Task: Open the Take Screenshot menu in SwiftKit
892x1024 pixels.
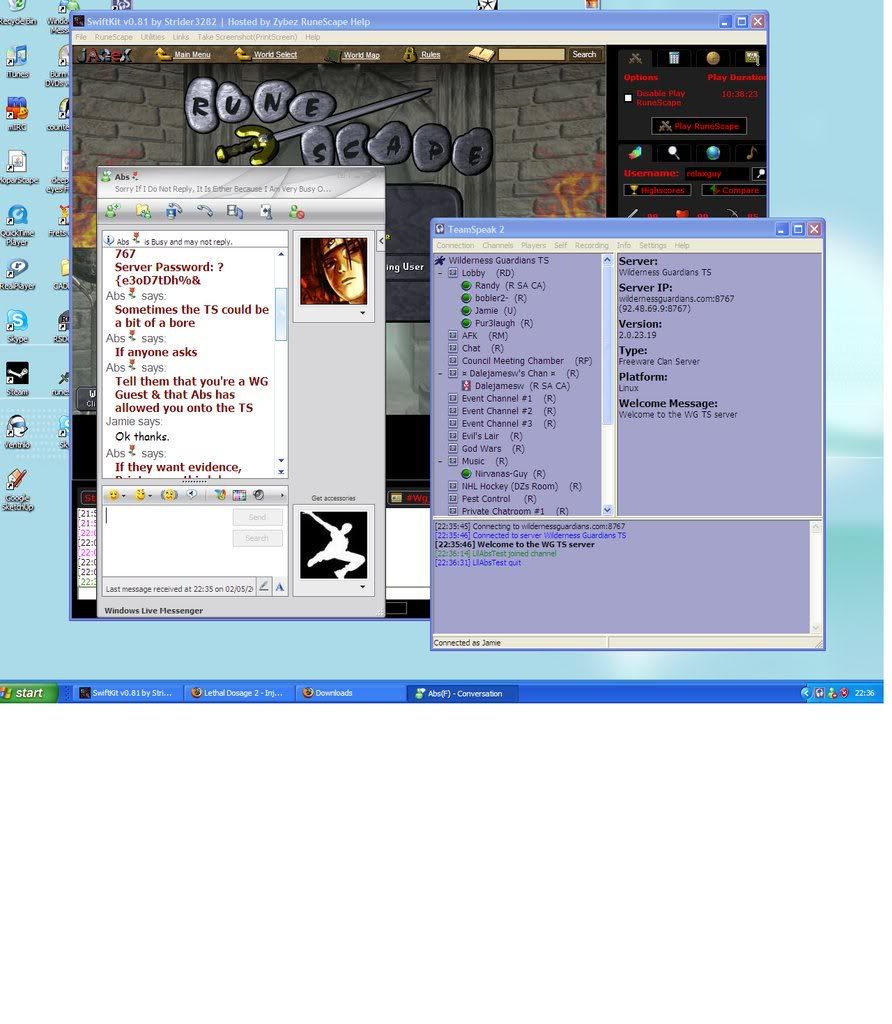Action: pyautogui.click(x=247, y=37)
